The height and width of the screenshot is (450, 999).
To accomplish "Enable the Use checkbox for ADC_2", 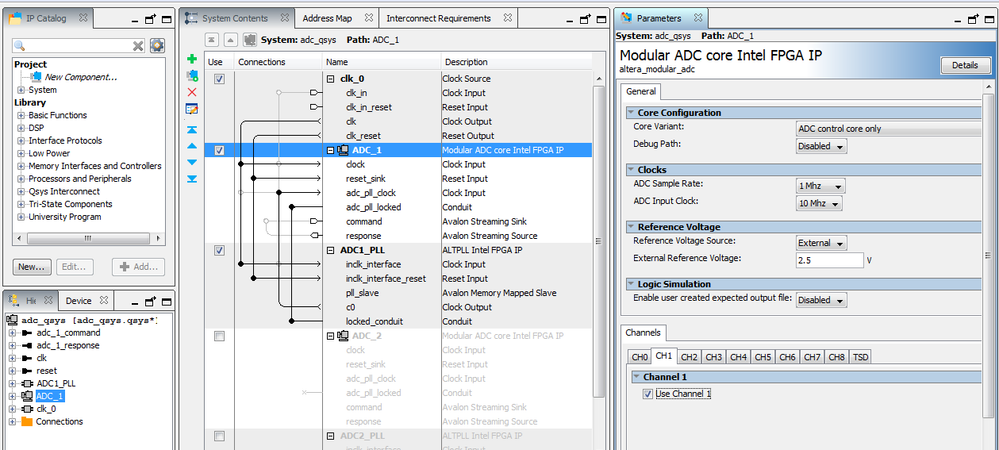I will (219, 336).
